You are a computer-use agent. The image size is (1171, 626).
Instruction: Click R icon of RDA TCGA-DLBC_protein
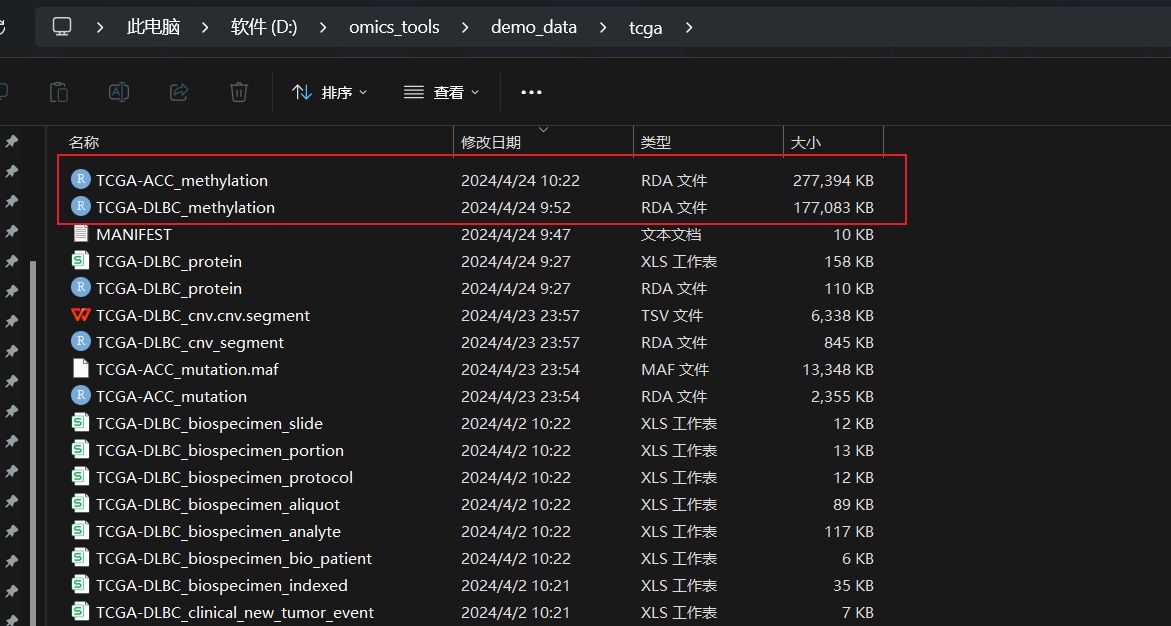(81, 288)
